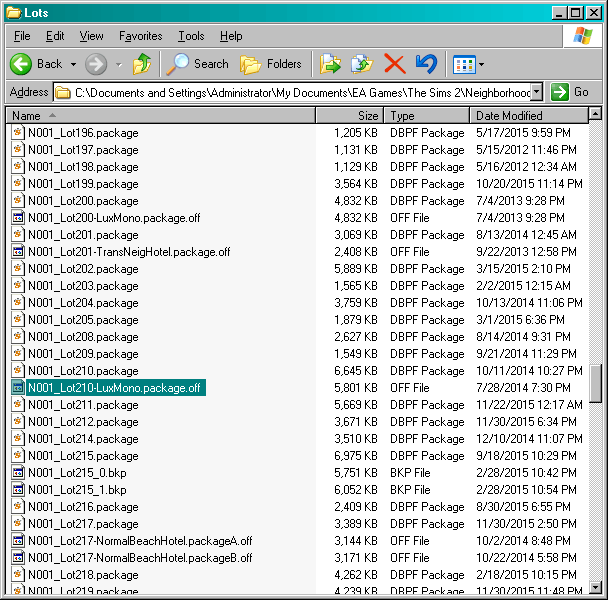
Task: Open the Favorites menu
Action: [141, 36]
